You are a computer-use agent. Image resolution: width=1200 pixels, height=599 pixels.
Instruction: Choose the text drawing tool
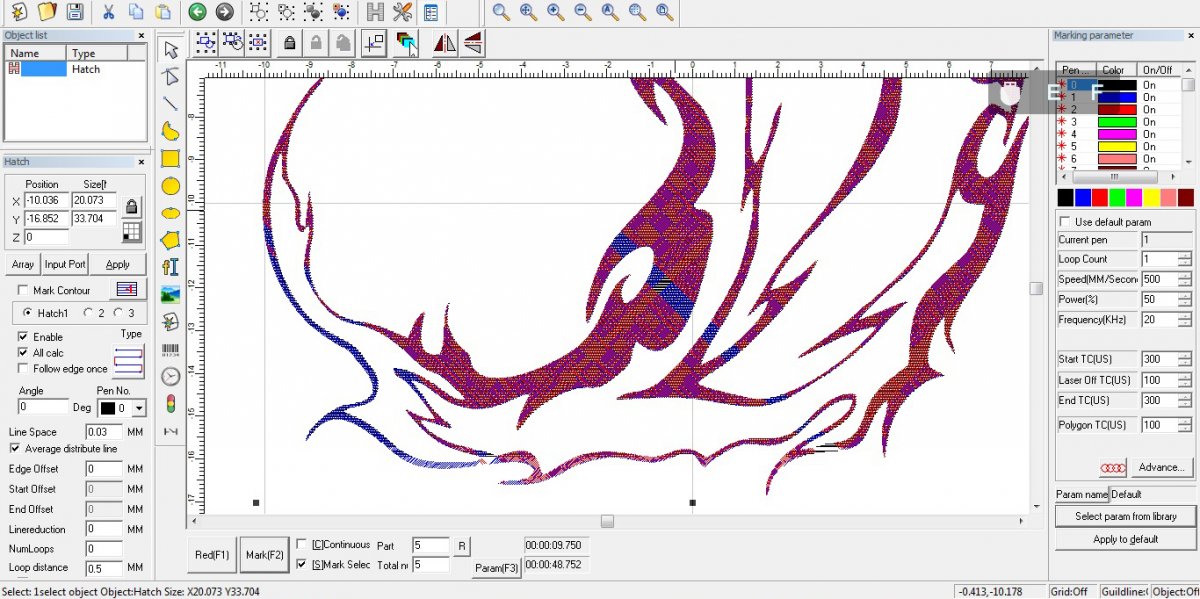point(171,267)
